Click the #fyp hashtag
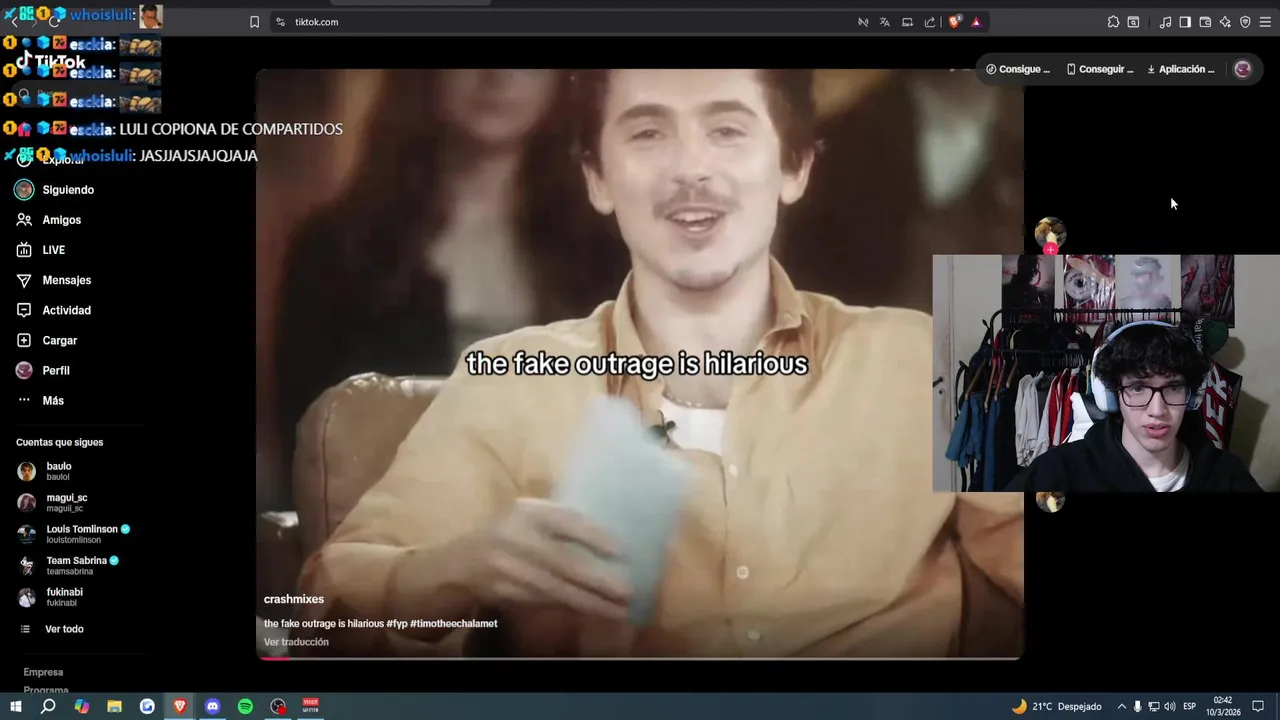The height and width of the screenshot is (720, 1280). [x=396, y=623]
